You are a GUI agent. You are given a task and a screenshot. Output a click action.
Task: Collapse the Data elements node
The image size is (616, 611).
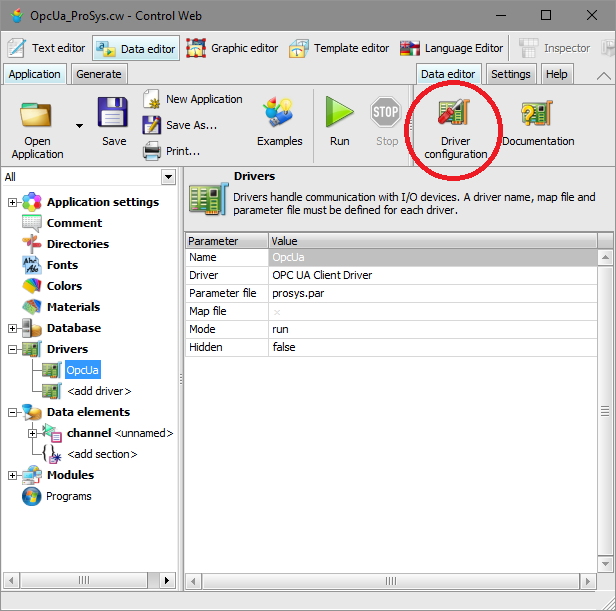(x=13, y=412)
